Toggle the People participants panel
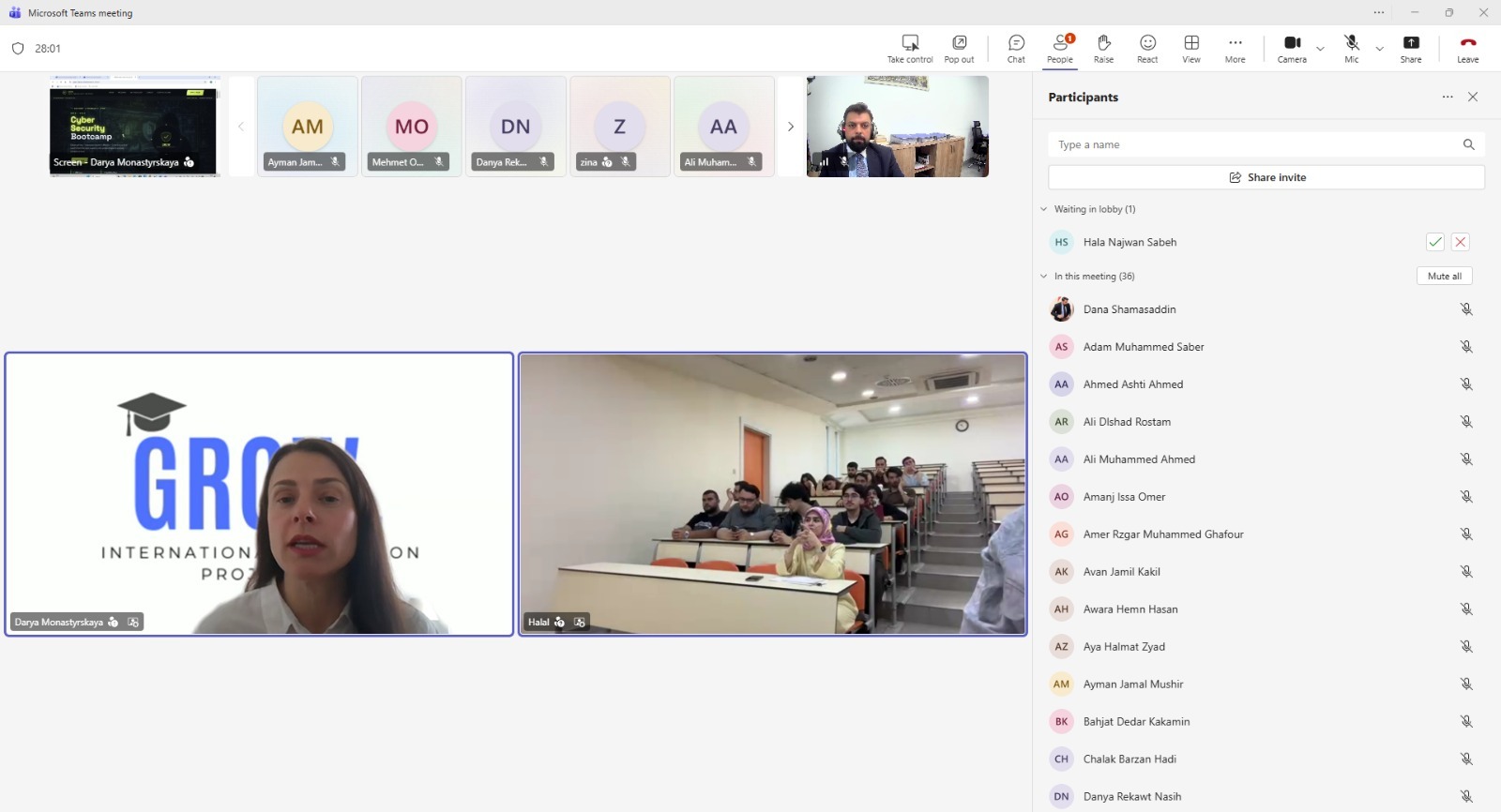This screenshot has width=1501, height=812. (x=1060, y=48)
